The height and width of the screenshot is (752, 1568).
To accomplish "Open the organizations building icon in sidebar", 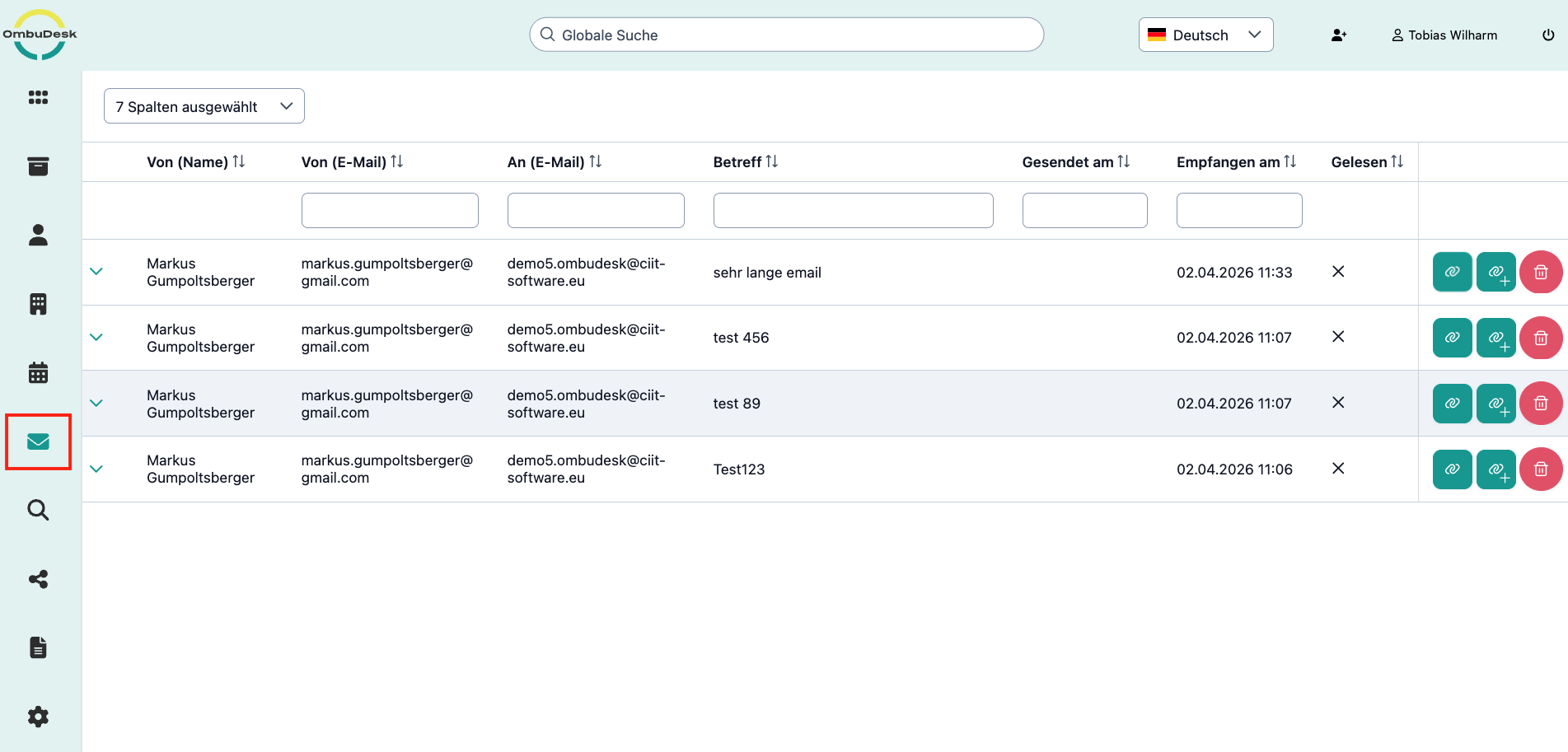I will [x=38, y=304].
